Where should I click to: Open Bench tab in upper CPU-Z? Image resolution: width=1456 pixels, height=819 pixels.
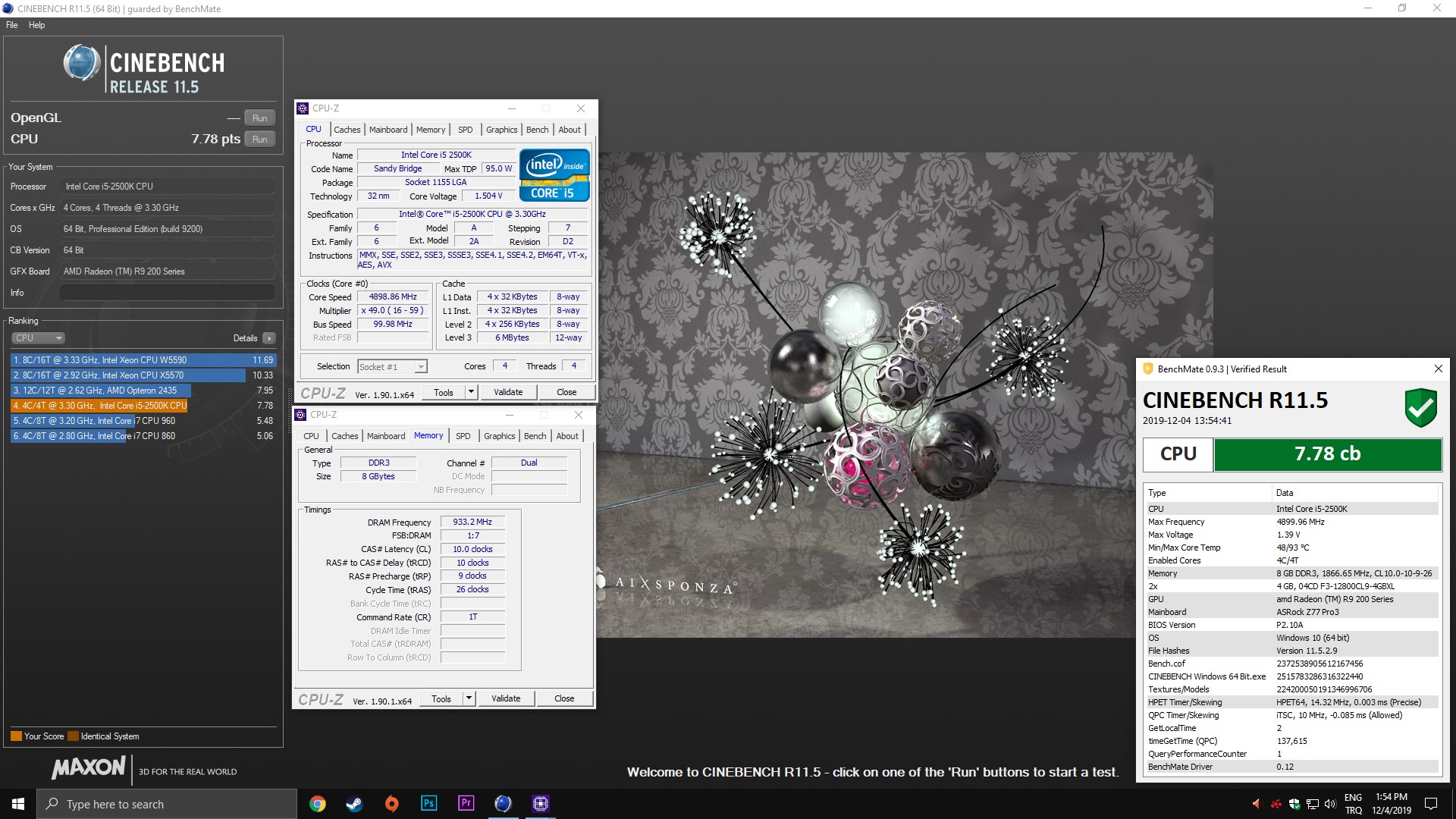click(537, 130)
